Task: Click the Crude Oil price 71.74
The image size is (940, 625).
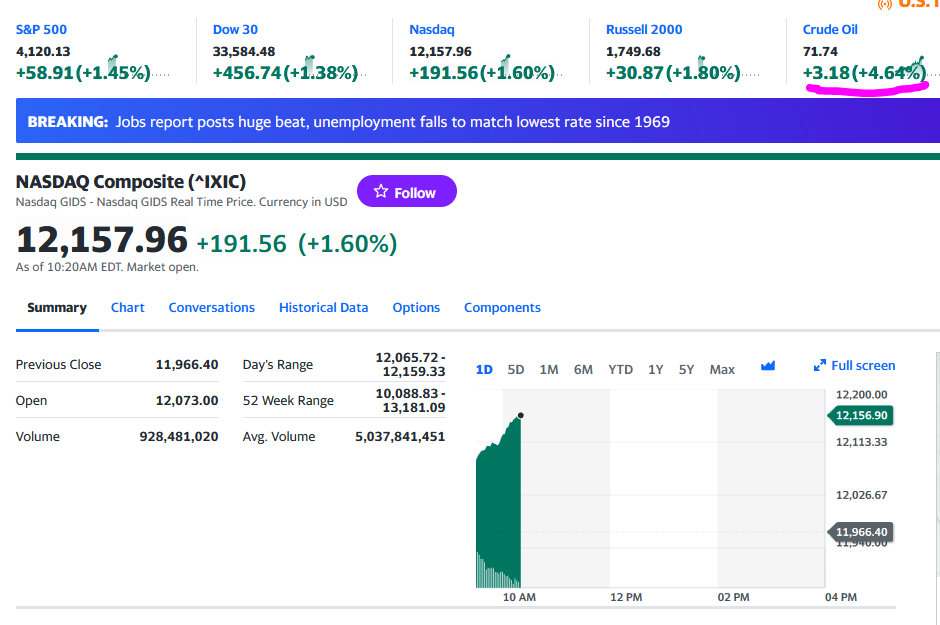Action: point(820,52)
